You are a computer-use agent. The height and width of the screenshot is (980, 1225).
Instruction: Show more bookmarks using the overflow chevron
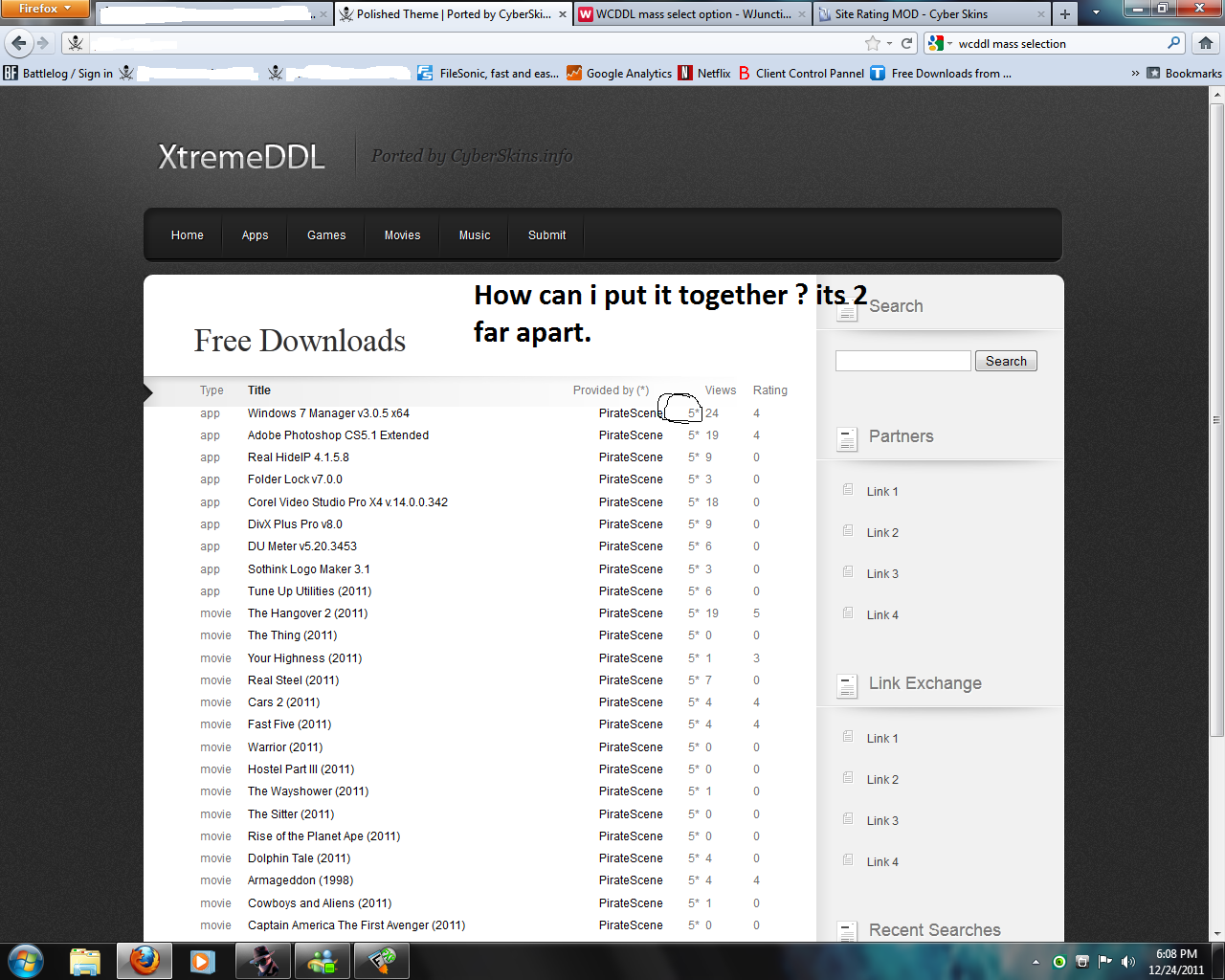pos(1135,74)
